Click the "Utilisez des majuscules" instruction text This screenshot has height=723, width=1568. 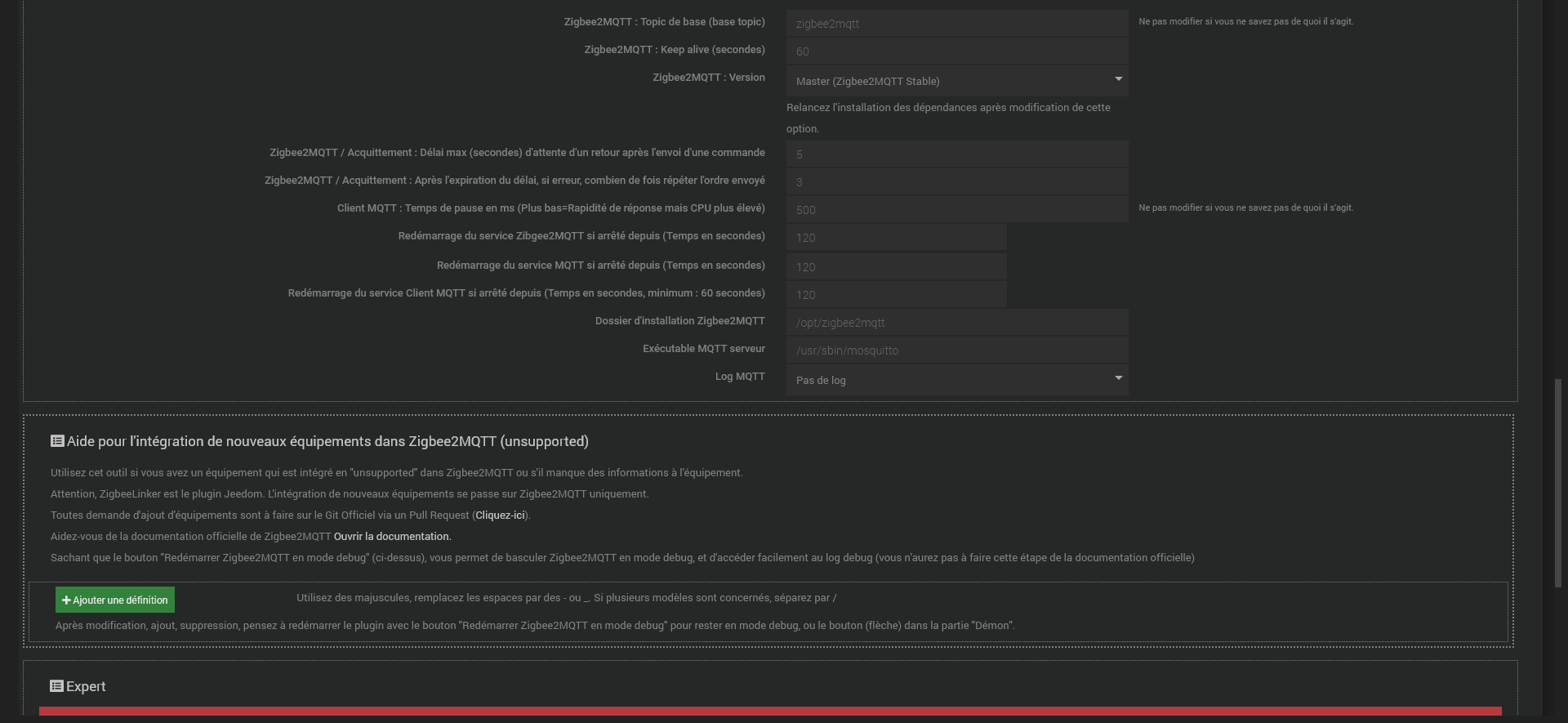(567, 598)
